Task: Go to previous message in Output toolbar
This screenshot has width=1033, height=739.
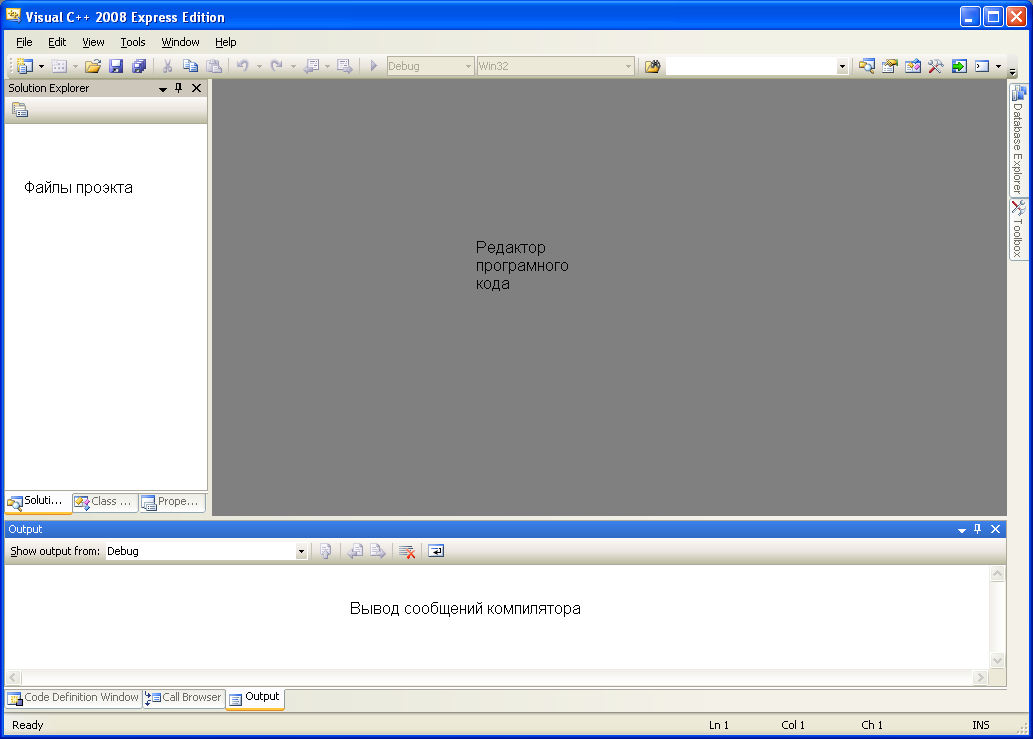Action: 355,551
